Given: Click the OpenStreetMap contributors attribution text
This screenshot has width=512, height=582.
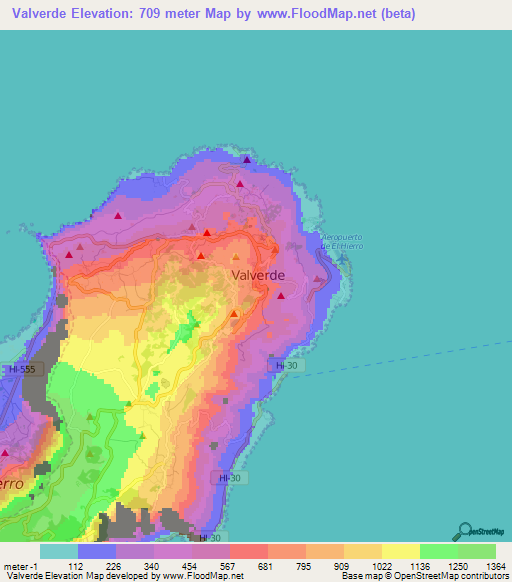Looking at the screenshot, I should [x=451, y=576].
